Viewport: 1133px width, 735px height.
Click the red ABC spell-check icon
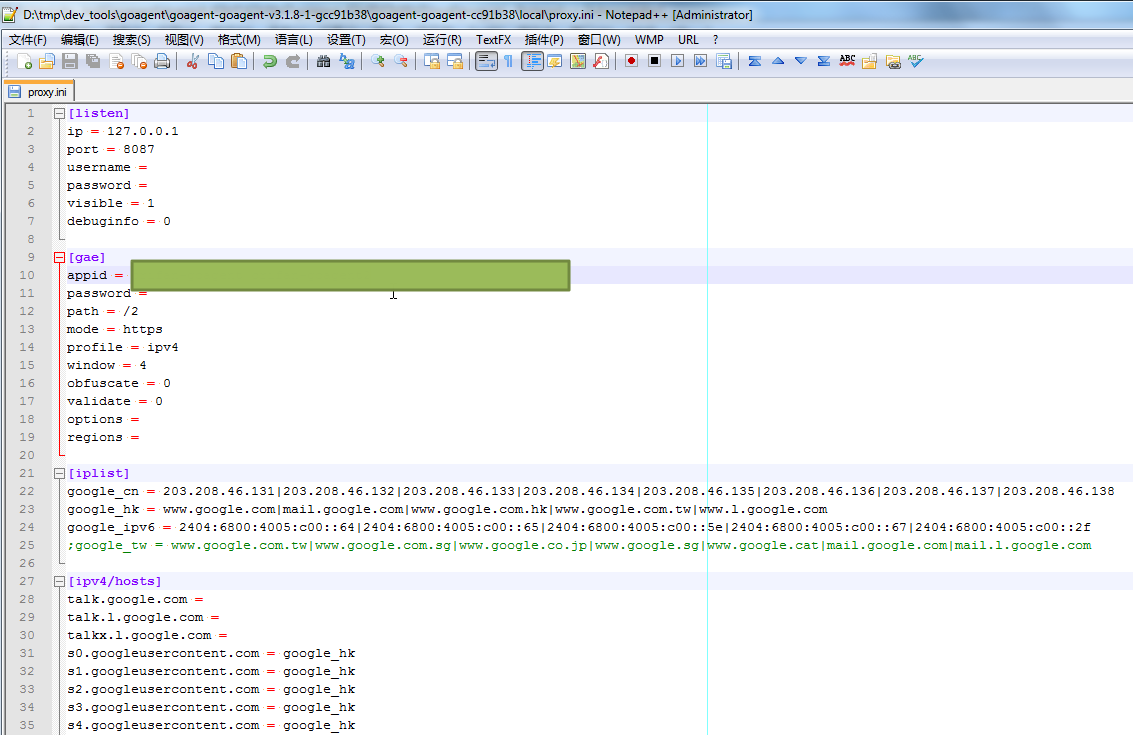pyautogui.click(x=848, y=61)
